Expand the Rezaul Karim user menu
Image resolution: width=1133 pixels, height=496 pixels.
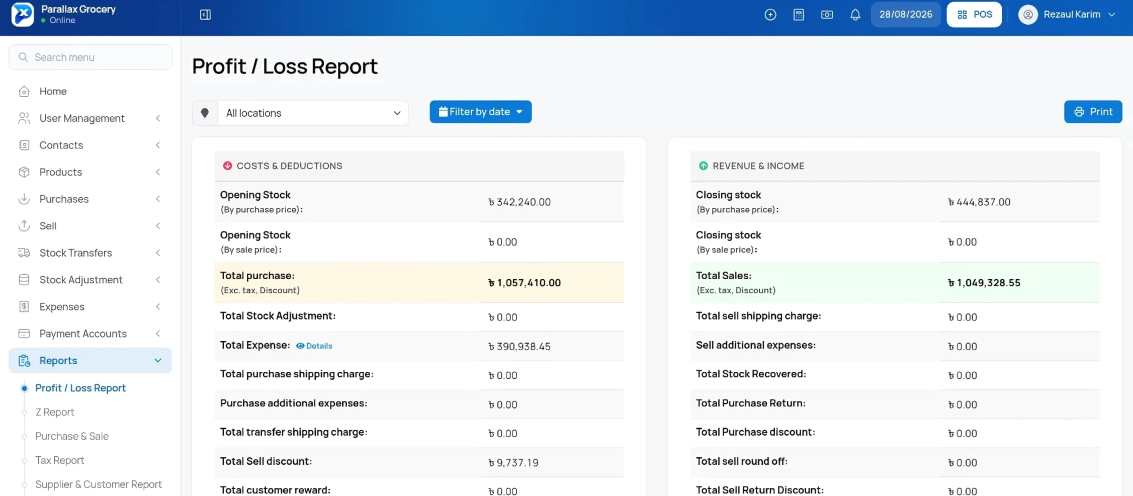[1068, 14]
